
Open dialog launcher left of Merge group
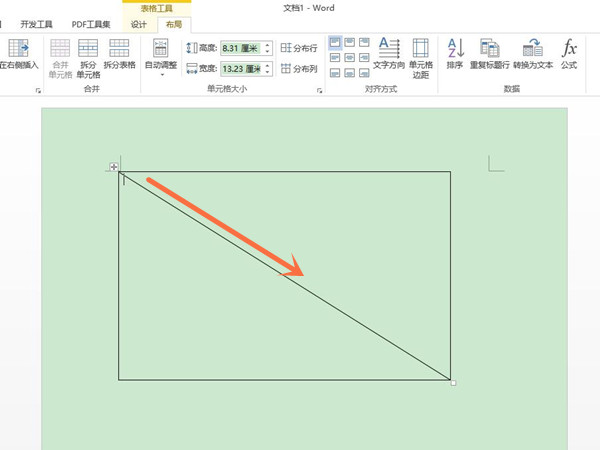coord(38,90)
